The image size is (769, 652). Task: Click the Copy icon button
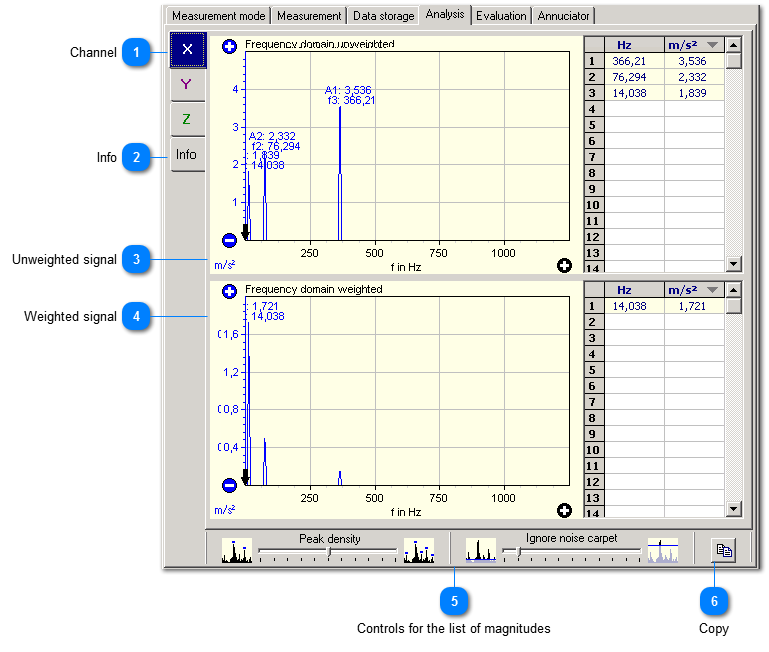tap(723, 550)
